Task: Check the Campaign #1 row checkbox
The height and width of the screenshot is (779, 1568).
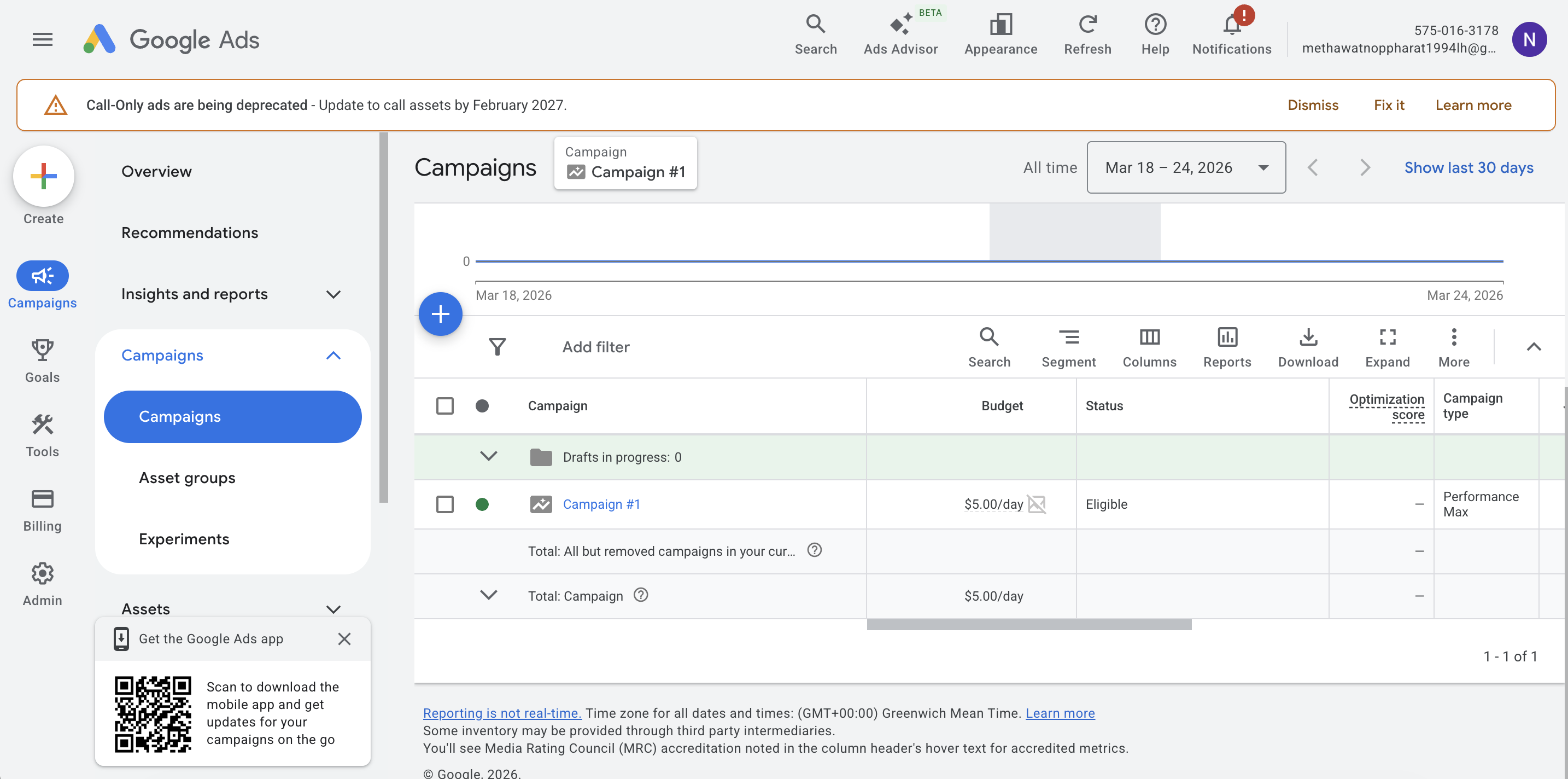Action: [445, 504]
